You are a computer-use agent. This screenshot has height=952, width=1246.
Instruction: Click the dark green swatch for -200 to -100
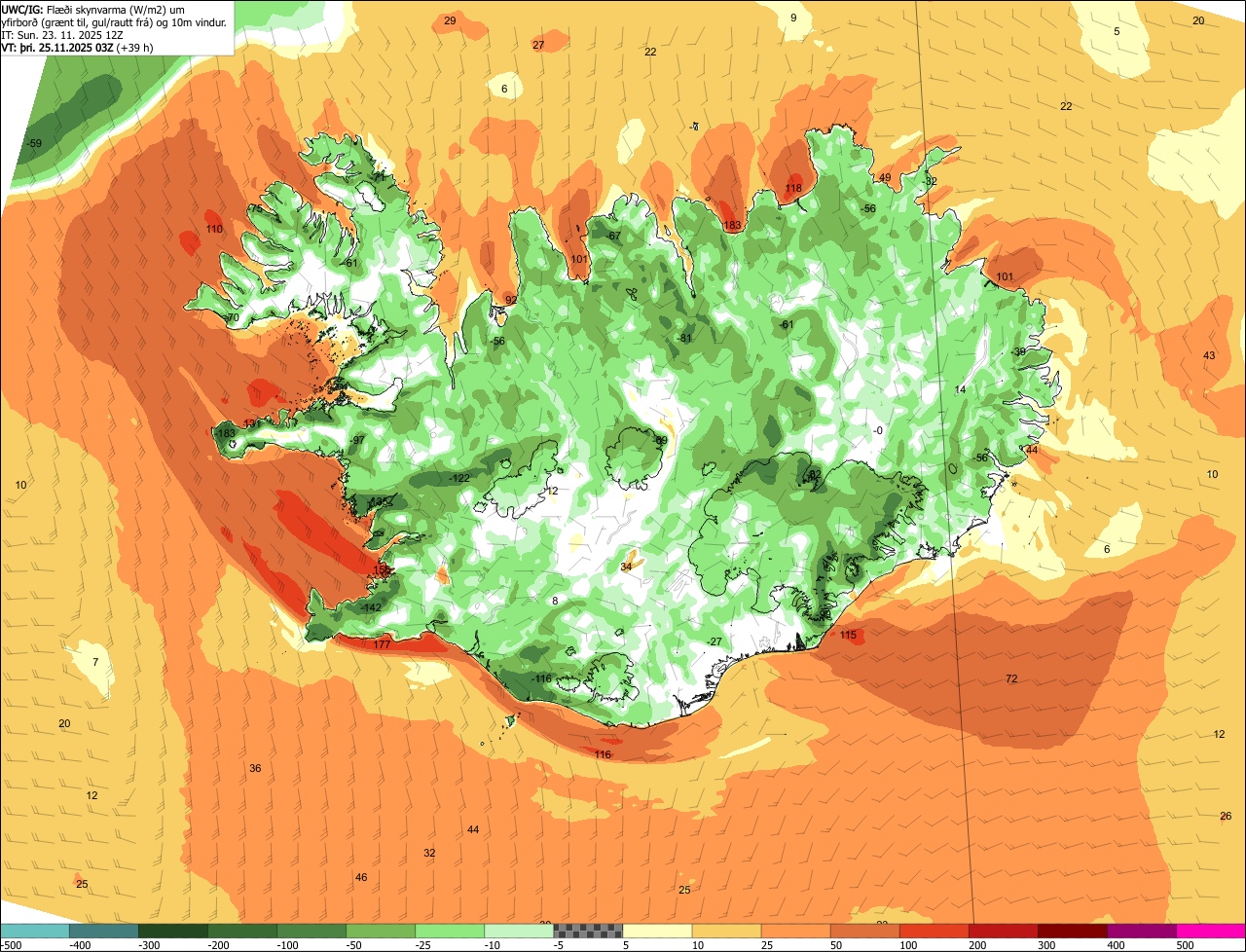(243, 931)
